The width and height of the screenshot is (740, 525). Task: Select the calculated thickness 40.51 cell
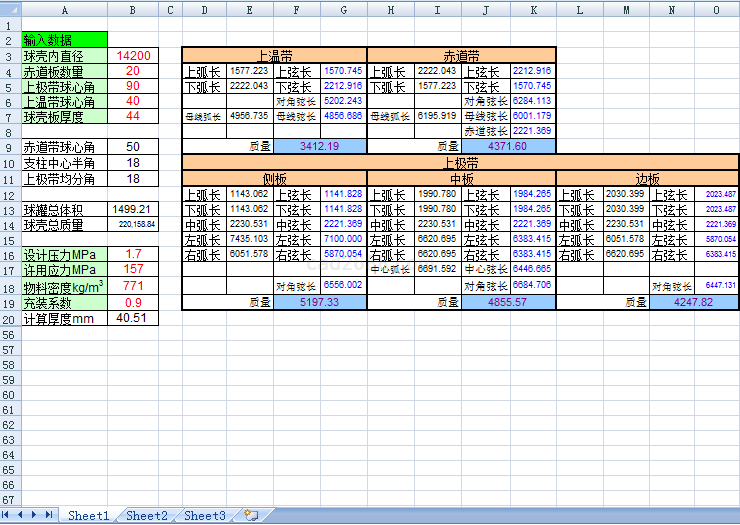(x=132, y=318)
